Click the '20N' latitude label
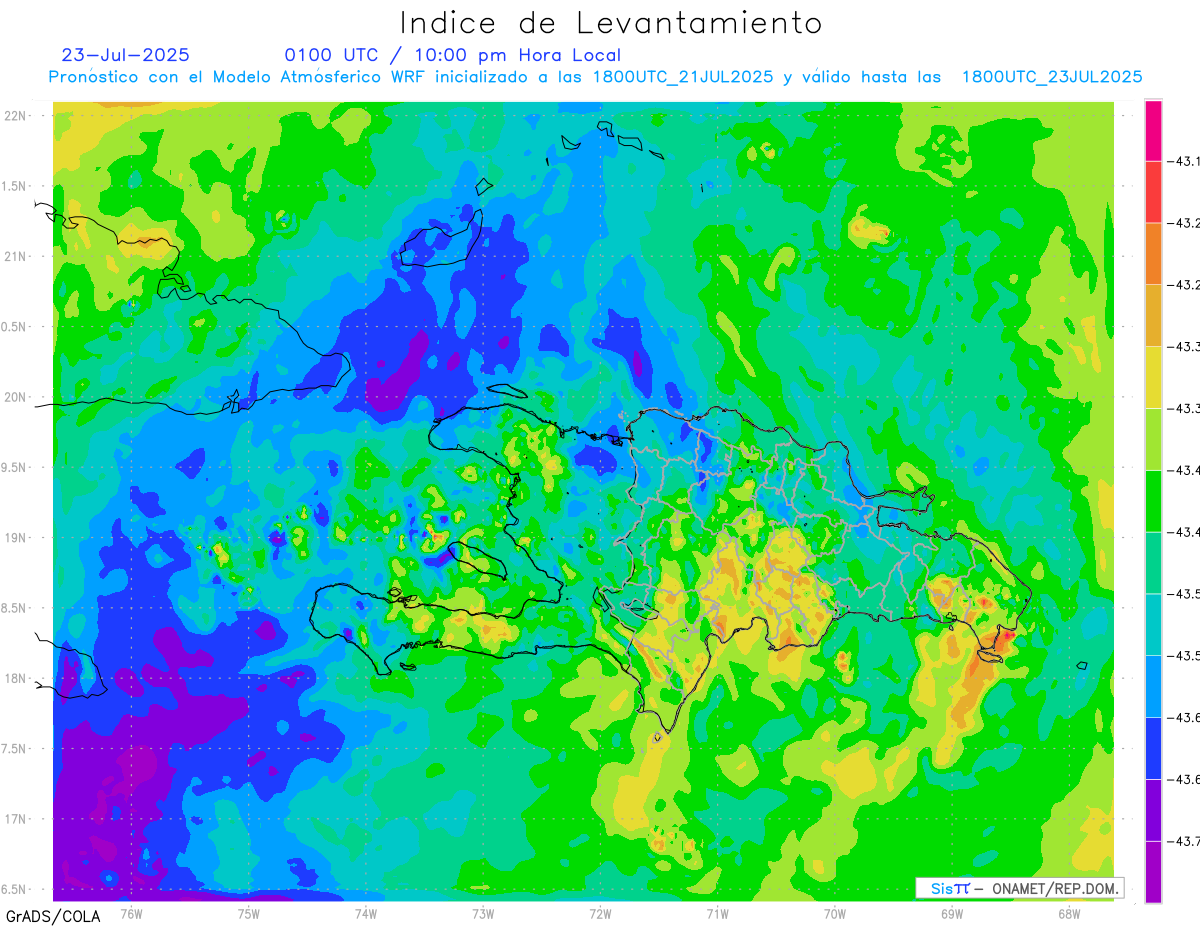 (x=15, y=397)
